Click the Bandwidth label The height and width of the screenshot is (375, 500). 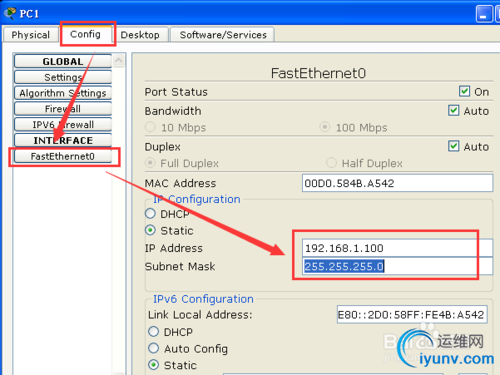(x=173, y=111)
